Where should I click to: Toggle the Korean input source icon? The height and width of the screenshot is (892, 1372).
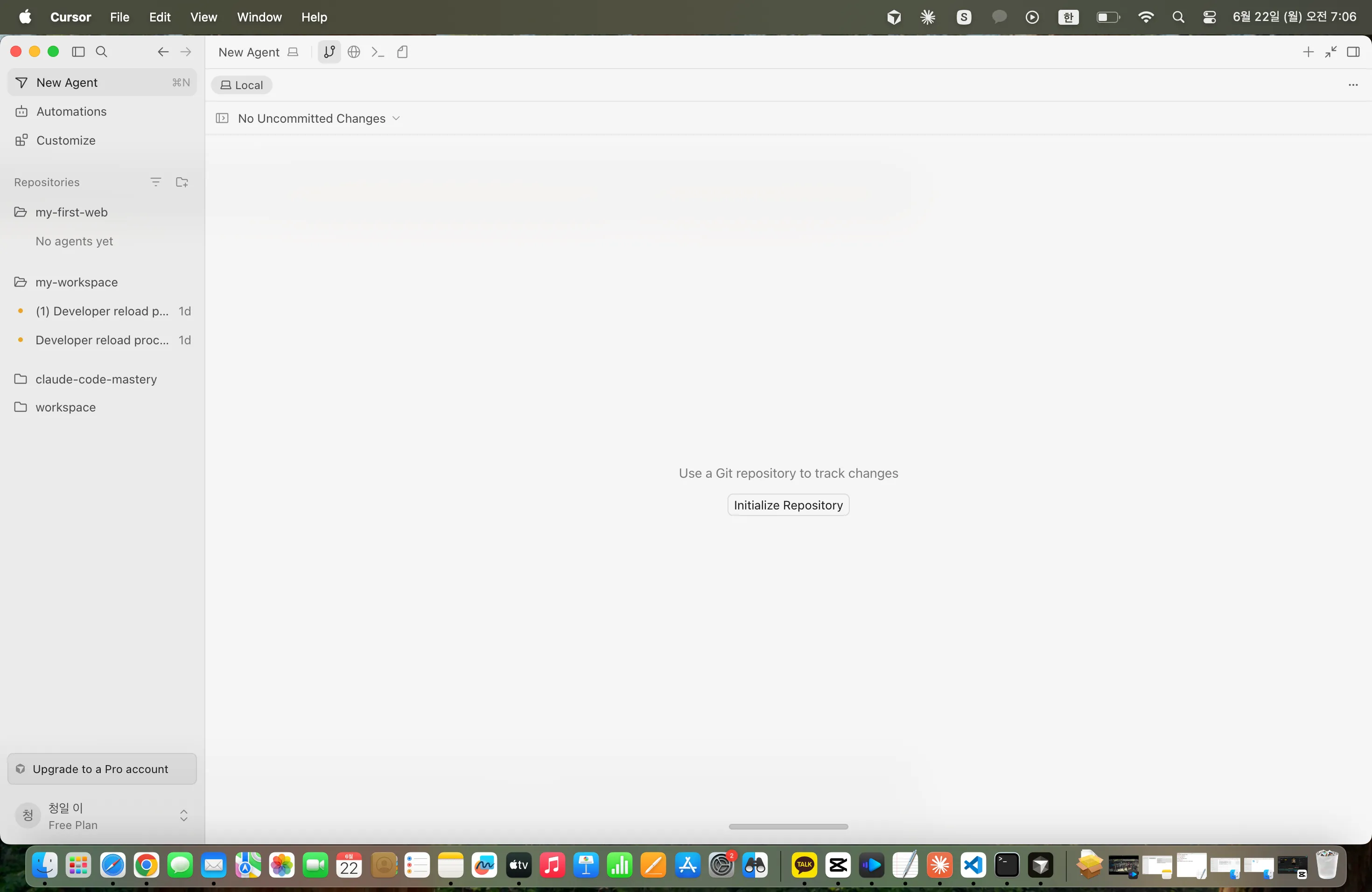tap(1068, 17)
